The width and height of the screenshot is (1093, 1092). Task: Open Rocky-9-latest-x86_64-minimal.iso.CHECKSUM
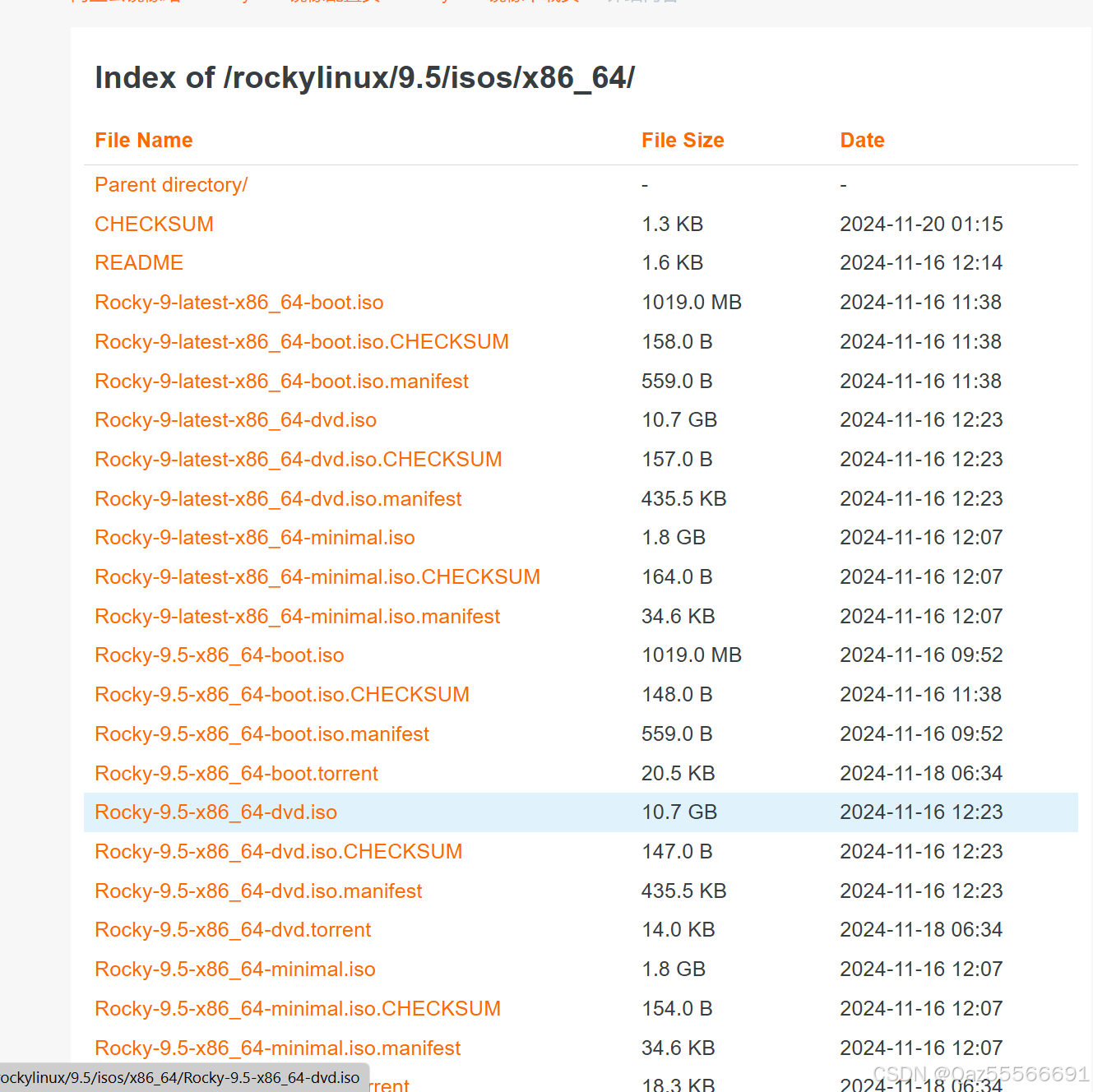tap(317, 576)
